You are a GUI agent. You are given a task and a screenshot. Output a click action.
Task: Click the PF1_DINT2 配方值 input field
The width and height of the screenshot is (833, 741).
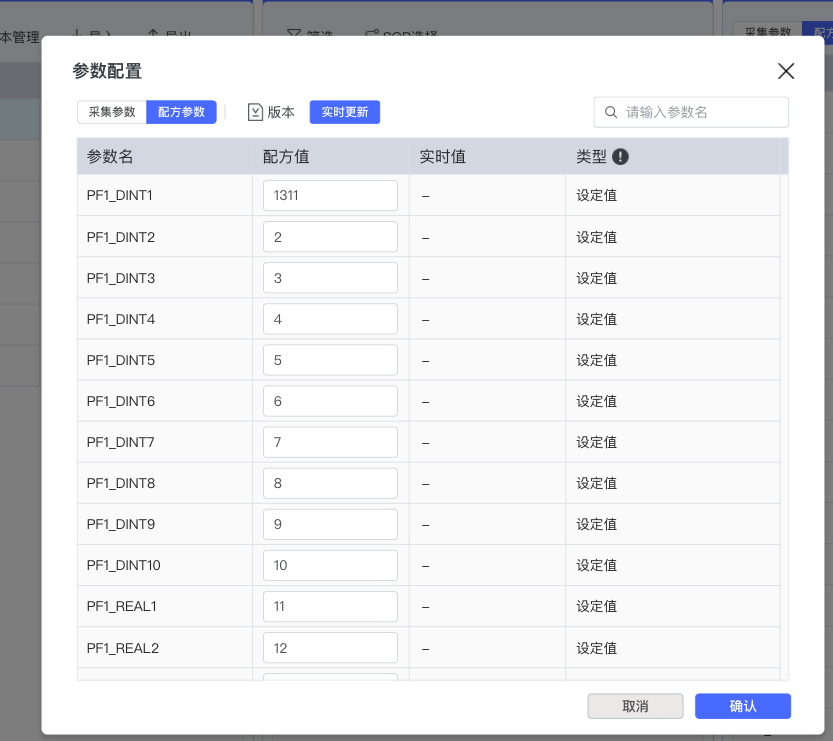(x=330, y=237)
